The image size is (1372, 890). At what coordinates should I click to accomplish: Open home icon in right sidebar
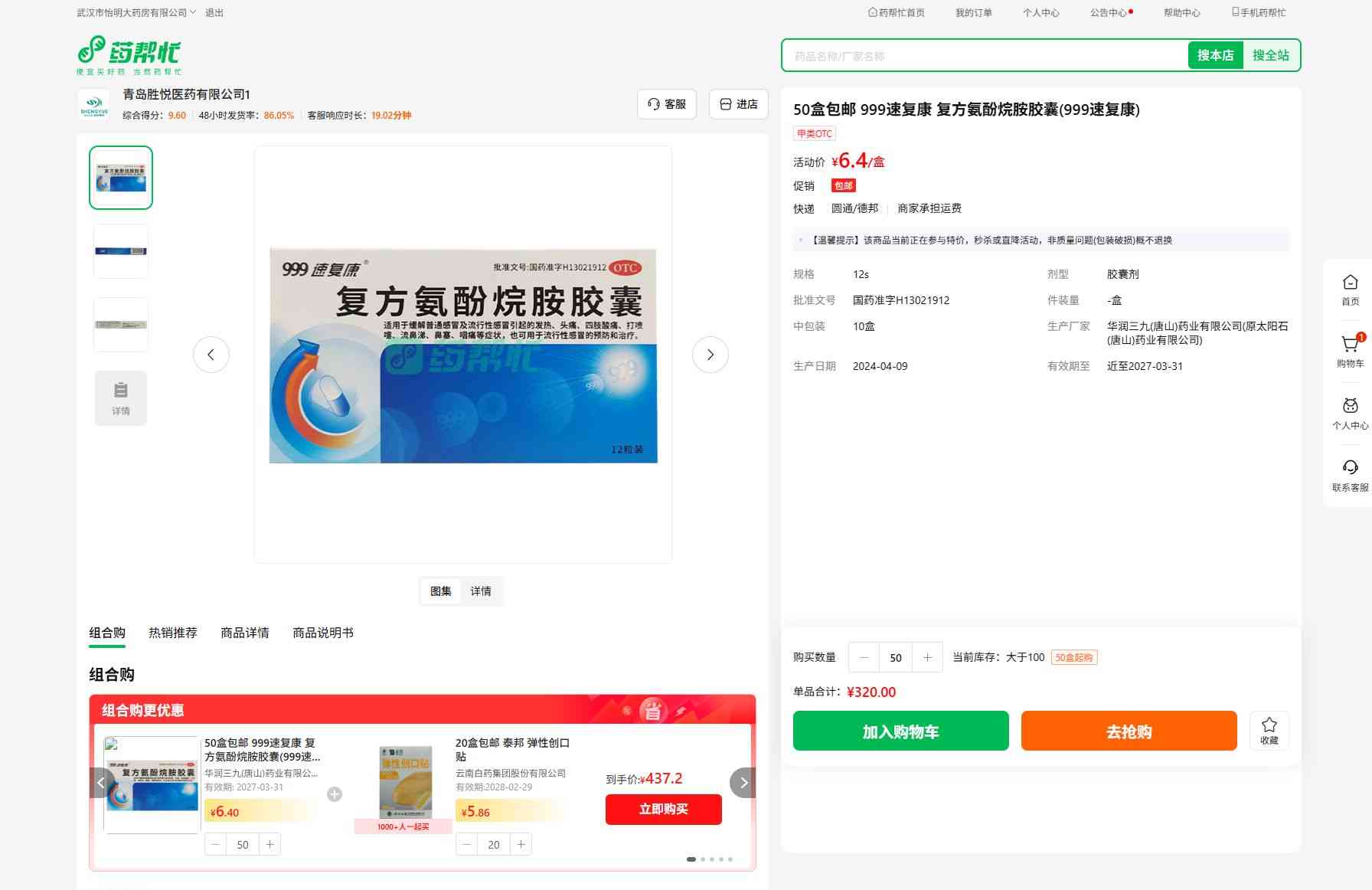tap(1350, 283)
